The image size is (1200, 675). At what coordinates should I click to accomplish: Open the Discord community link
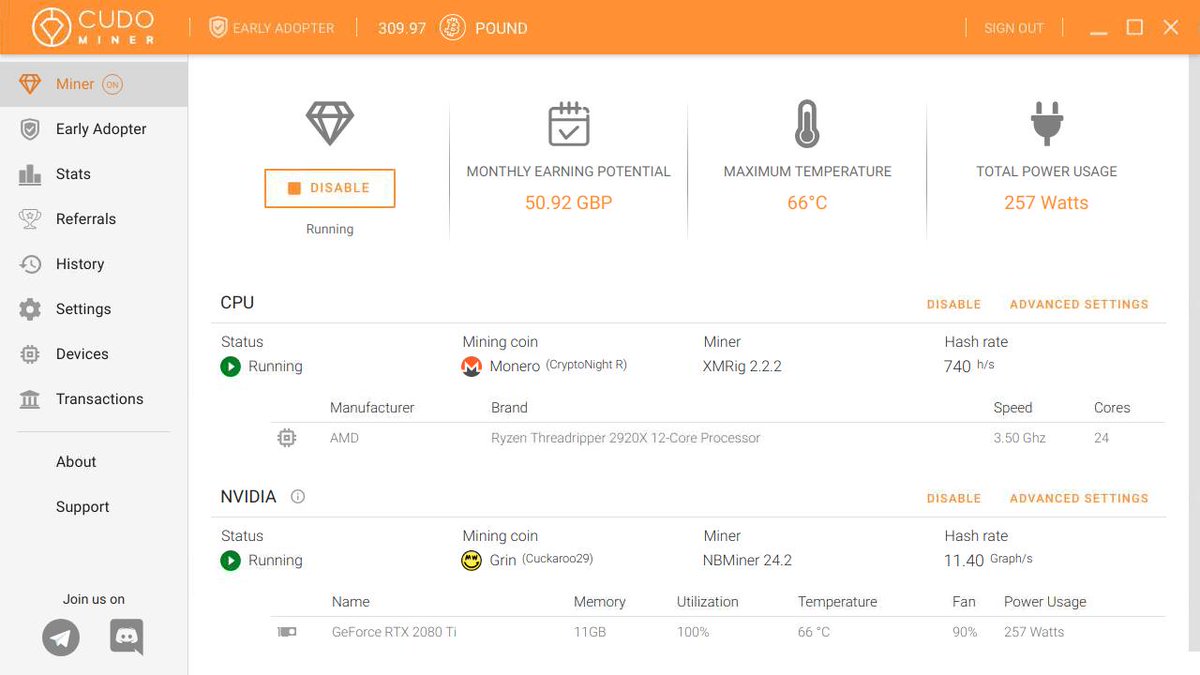tap(127, 637)
